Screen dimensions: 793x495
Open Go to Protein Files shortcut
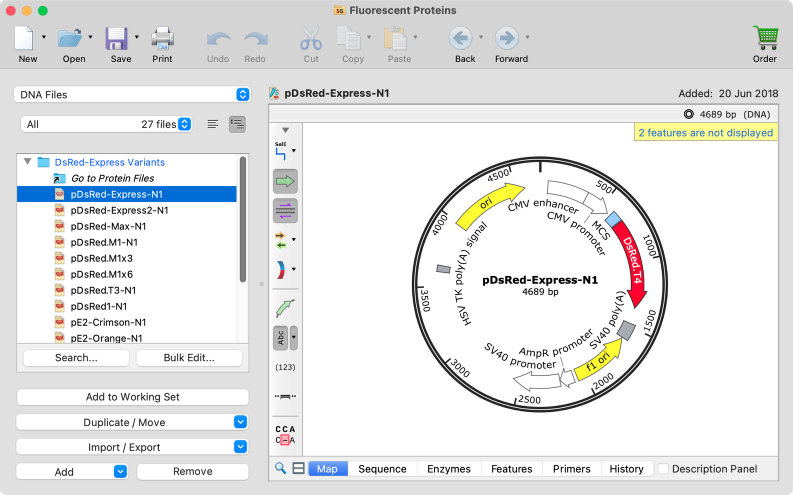(x=112, y=178)
